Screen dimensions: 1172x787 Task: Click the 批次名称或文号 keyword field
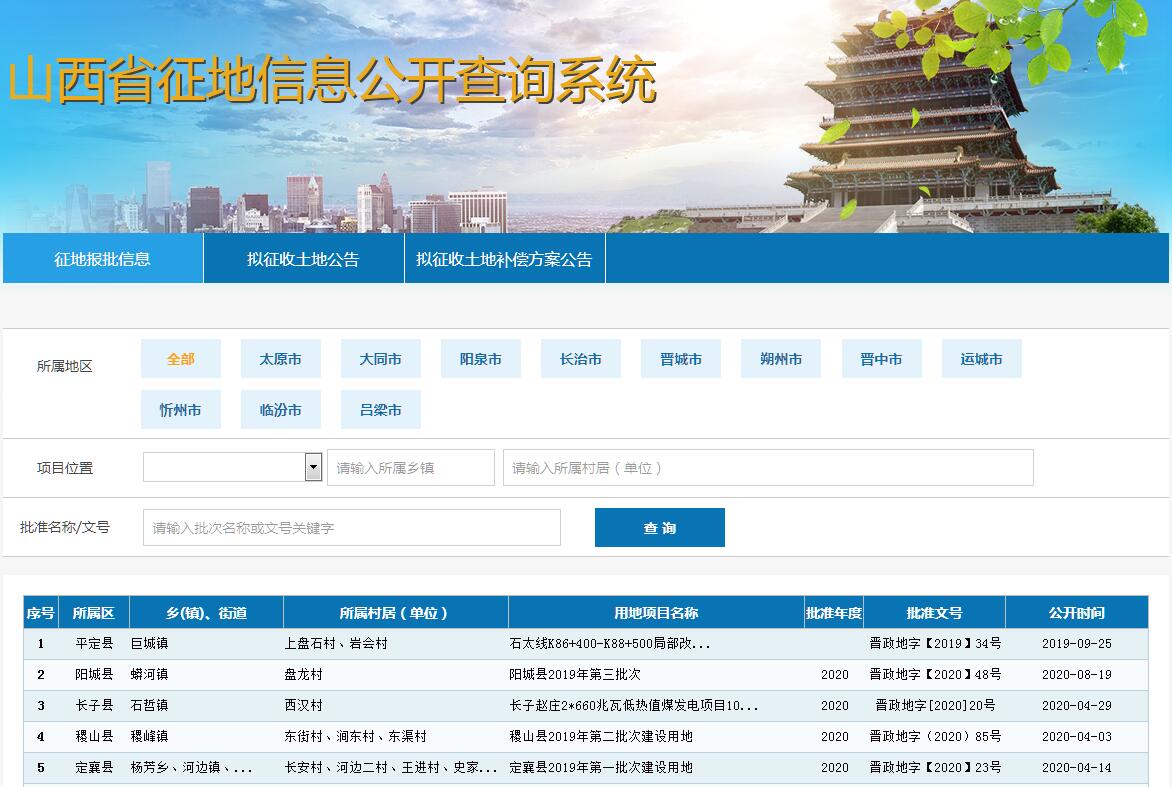(x=351, y=528)
